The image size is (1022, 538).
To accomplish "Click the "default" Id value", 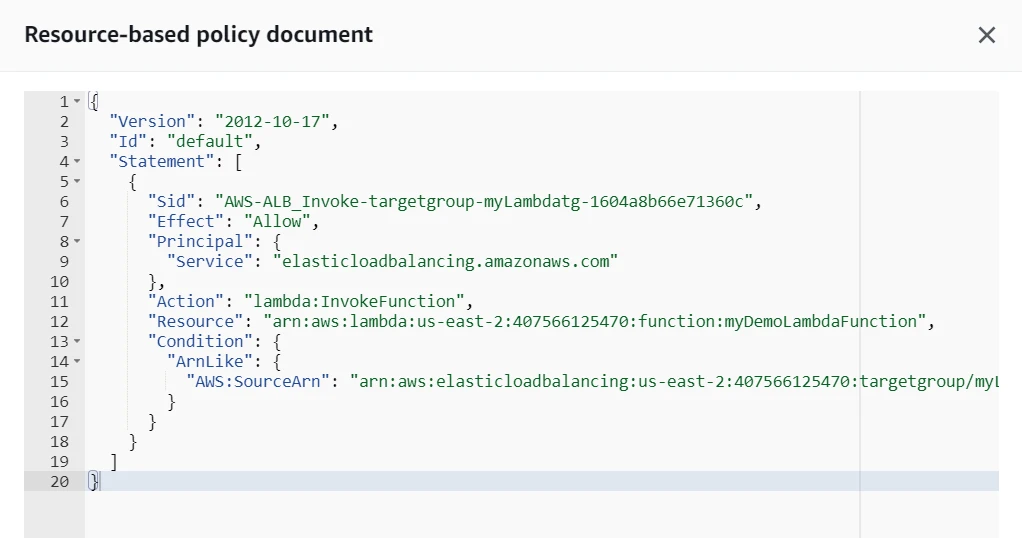I will coord(208,142).
